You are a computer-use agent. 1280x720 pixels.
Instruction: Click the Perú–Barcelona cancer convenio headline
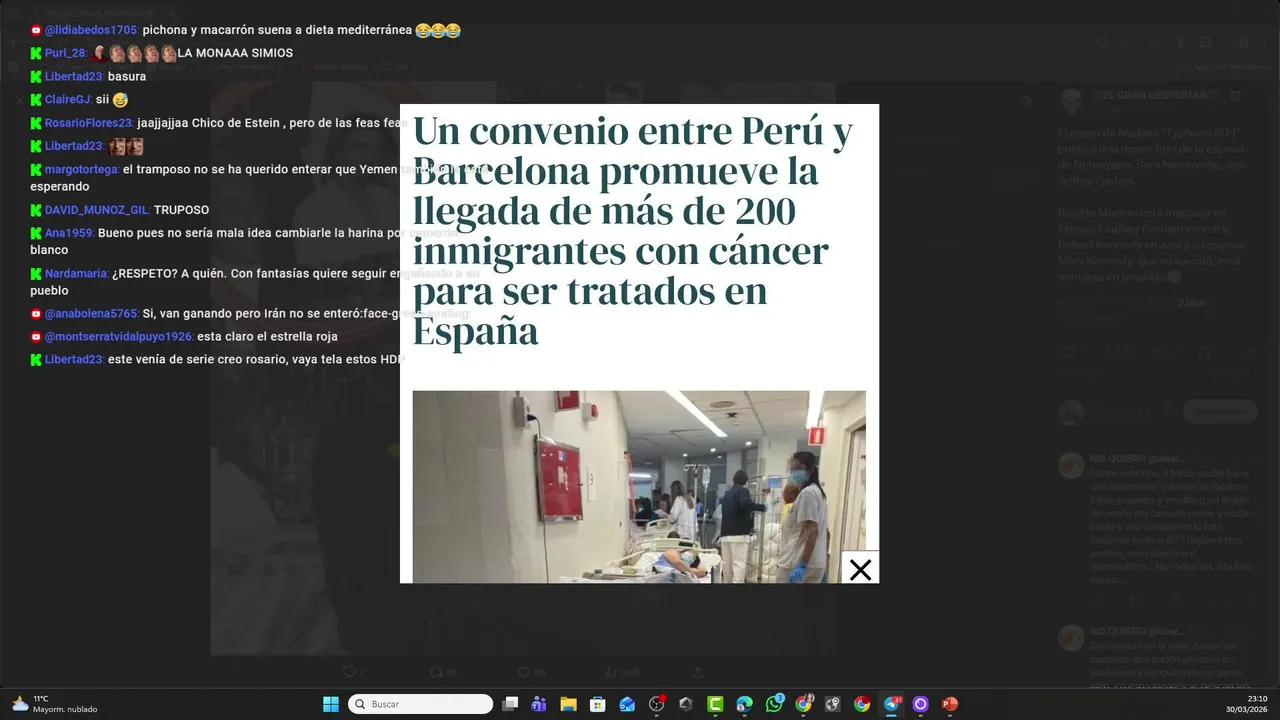pyautogui.click(x=634, y=231)
